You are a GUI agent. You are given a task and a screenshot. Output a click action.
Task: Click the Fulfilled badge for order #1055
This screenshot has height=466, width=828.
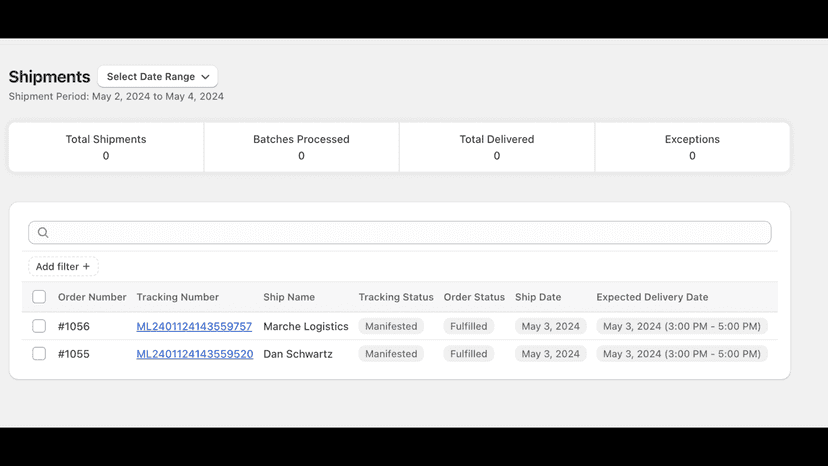pos(469,354)
